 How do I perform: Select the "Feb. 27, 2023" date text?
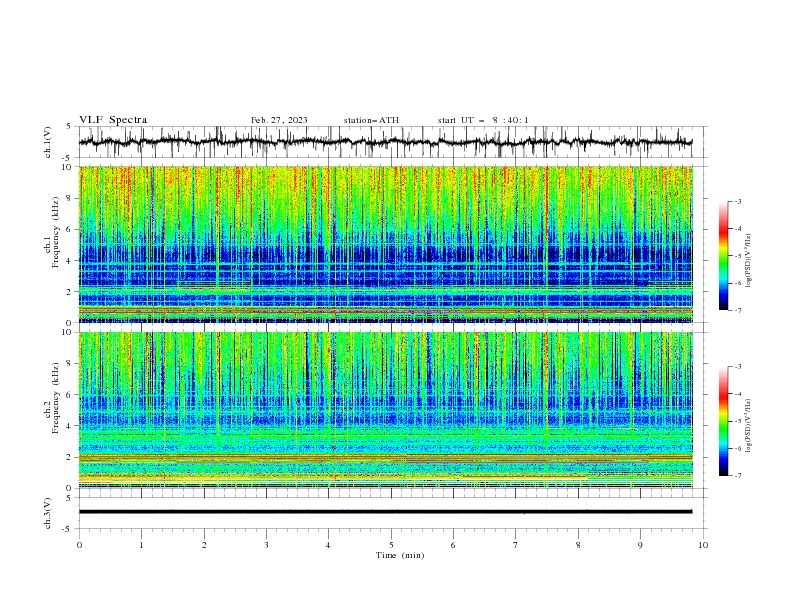[279, 120]
